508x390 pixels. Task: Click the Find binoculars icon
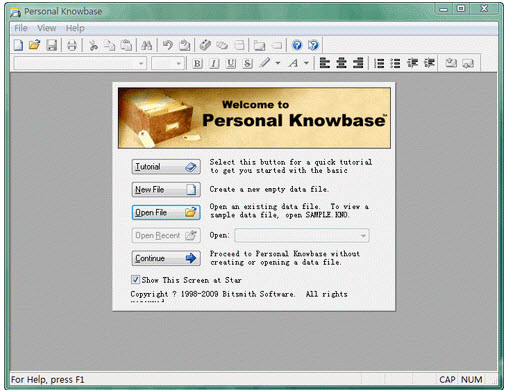point(147,45)
